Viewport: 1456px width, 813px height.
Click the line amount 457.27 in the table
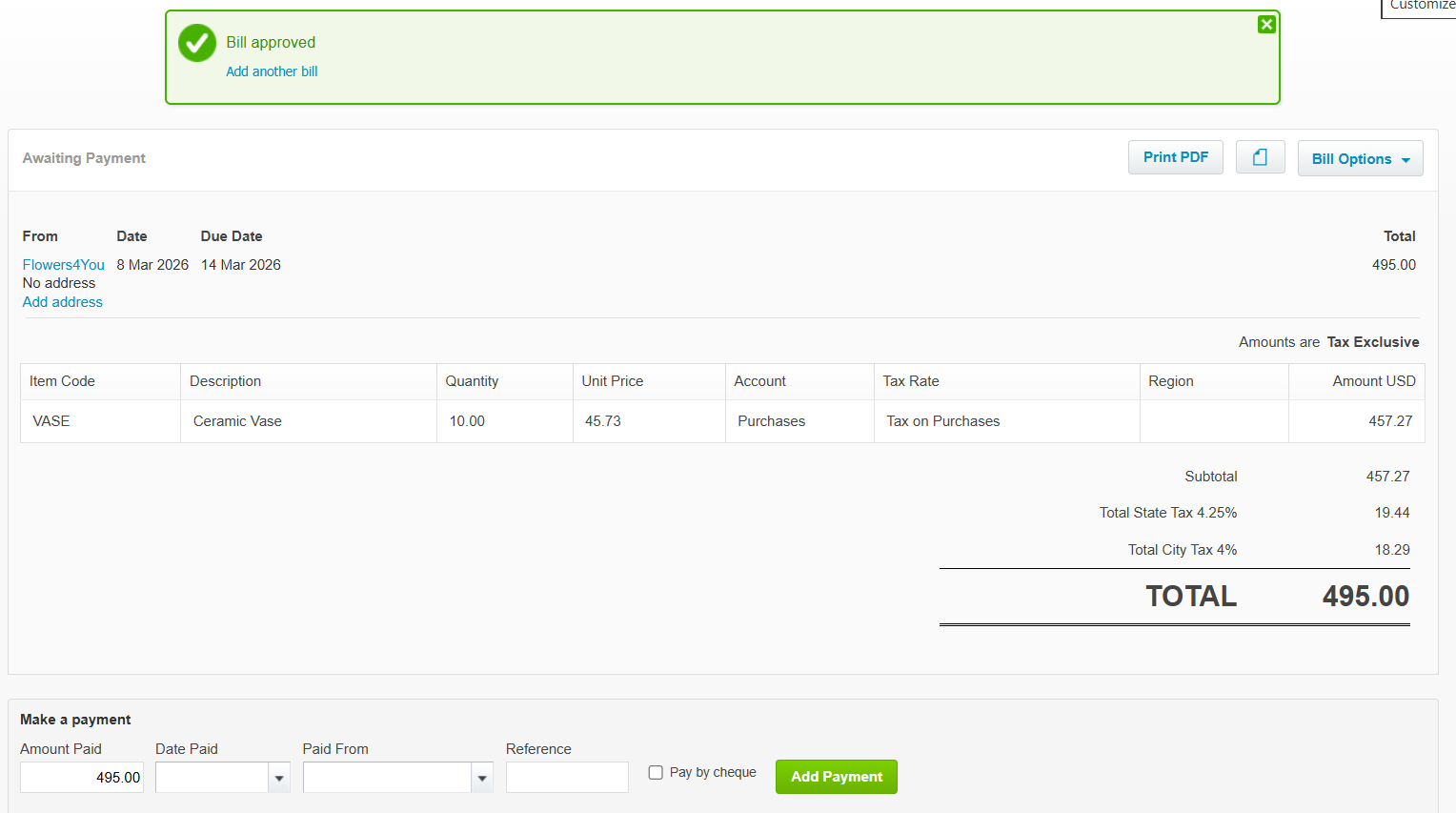click(x=1390, y=421)
